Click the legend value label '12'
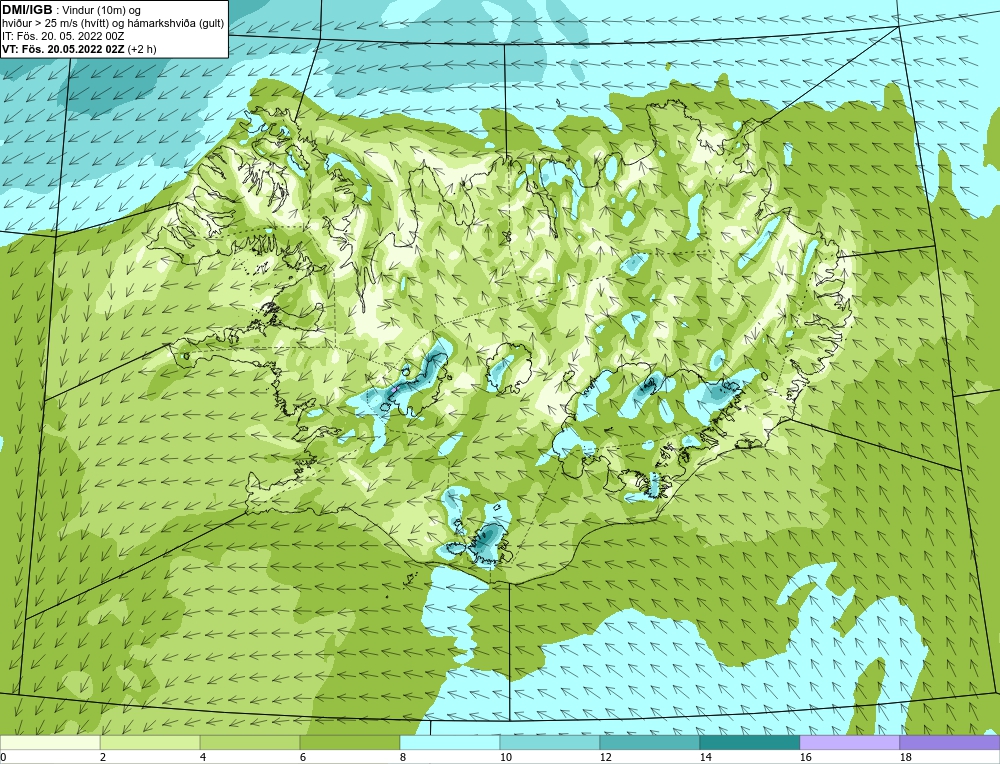1000x764 pixels. pos(606,757)
